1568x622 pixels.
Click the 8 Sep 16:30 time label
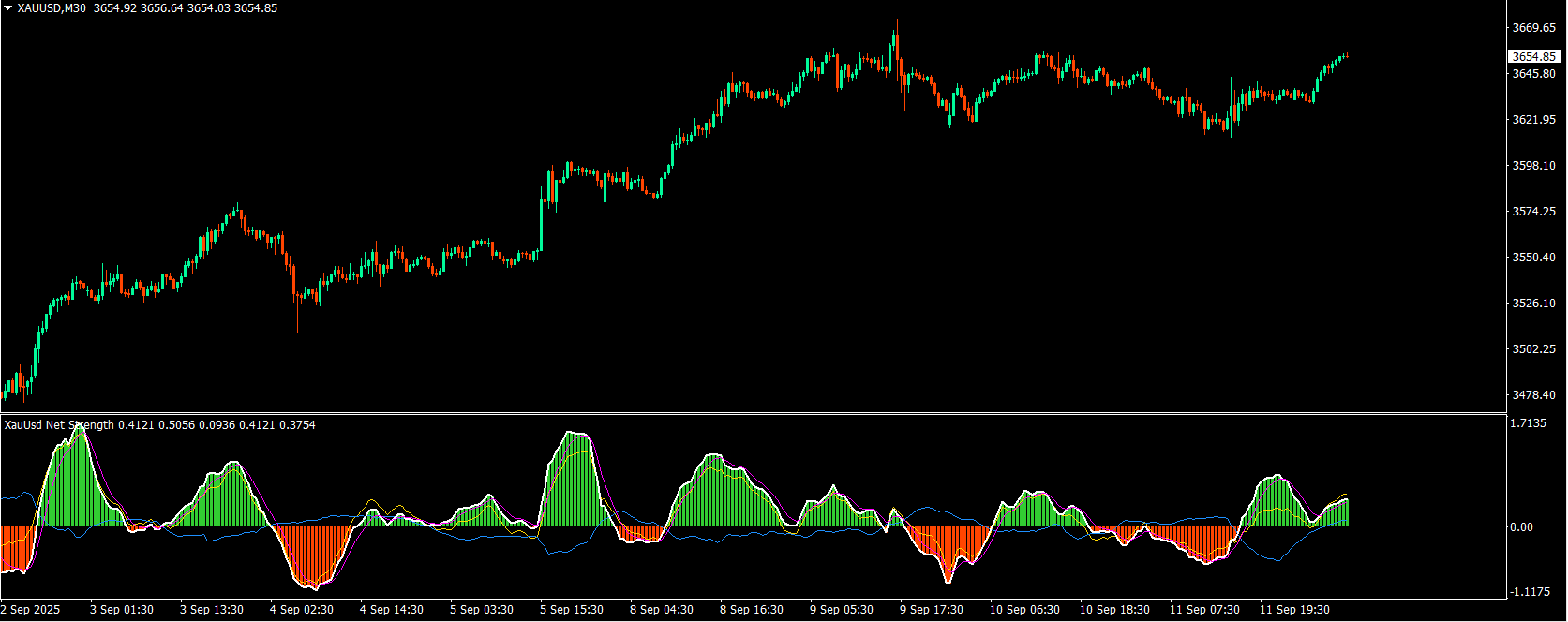tap(752, 610)
